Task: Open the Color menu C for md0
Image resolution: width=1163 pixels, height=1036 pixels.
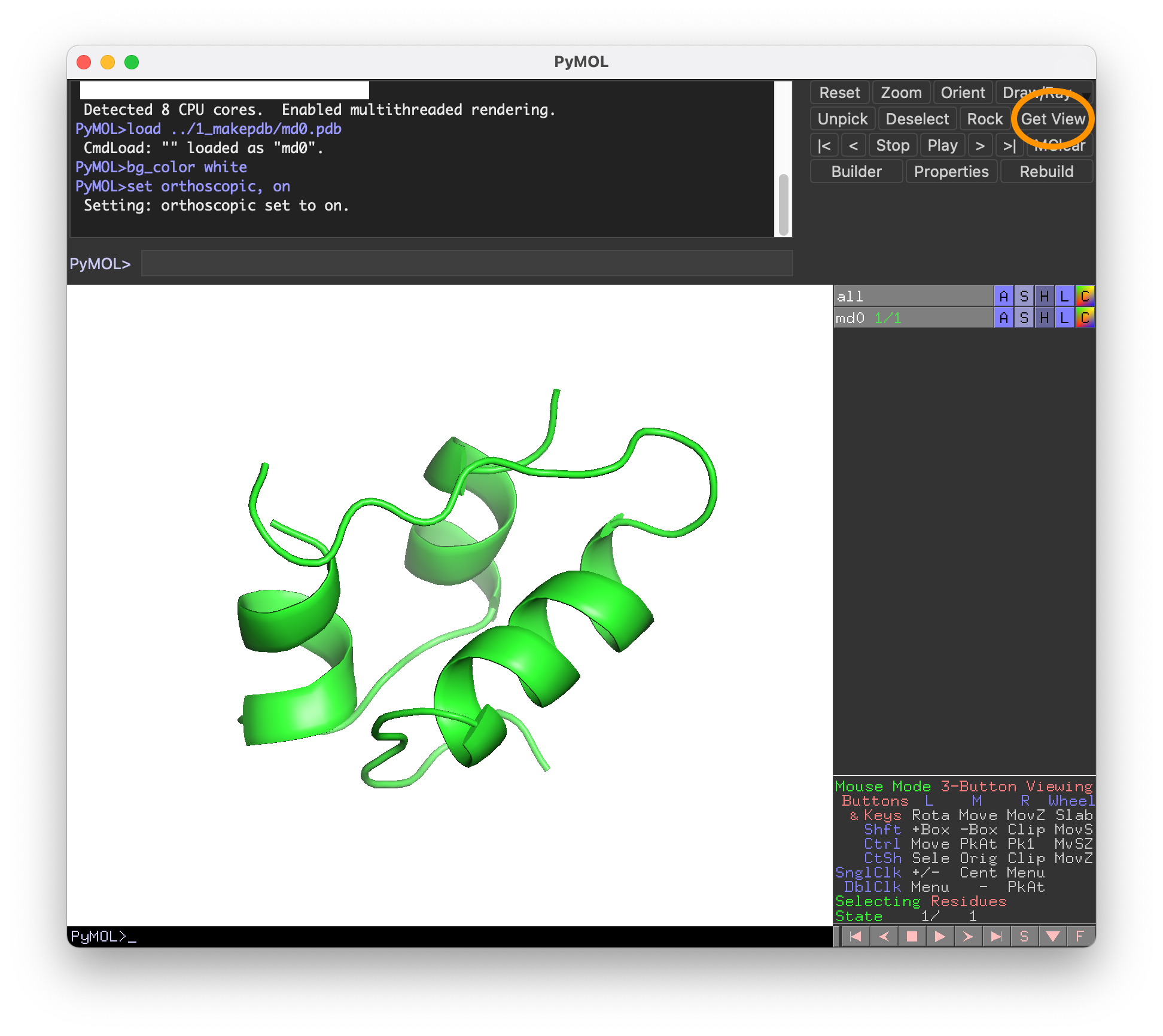Action: [x=1085, y=318]
